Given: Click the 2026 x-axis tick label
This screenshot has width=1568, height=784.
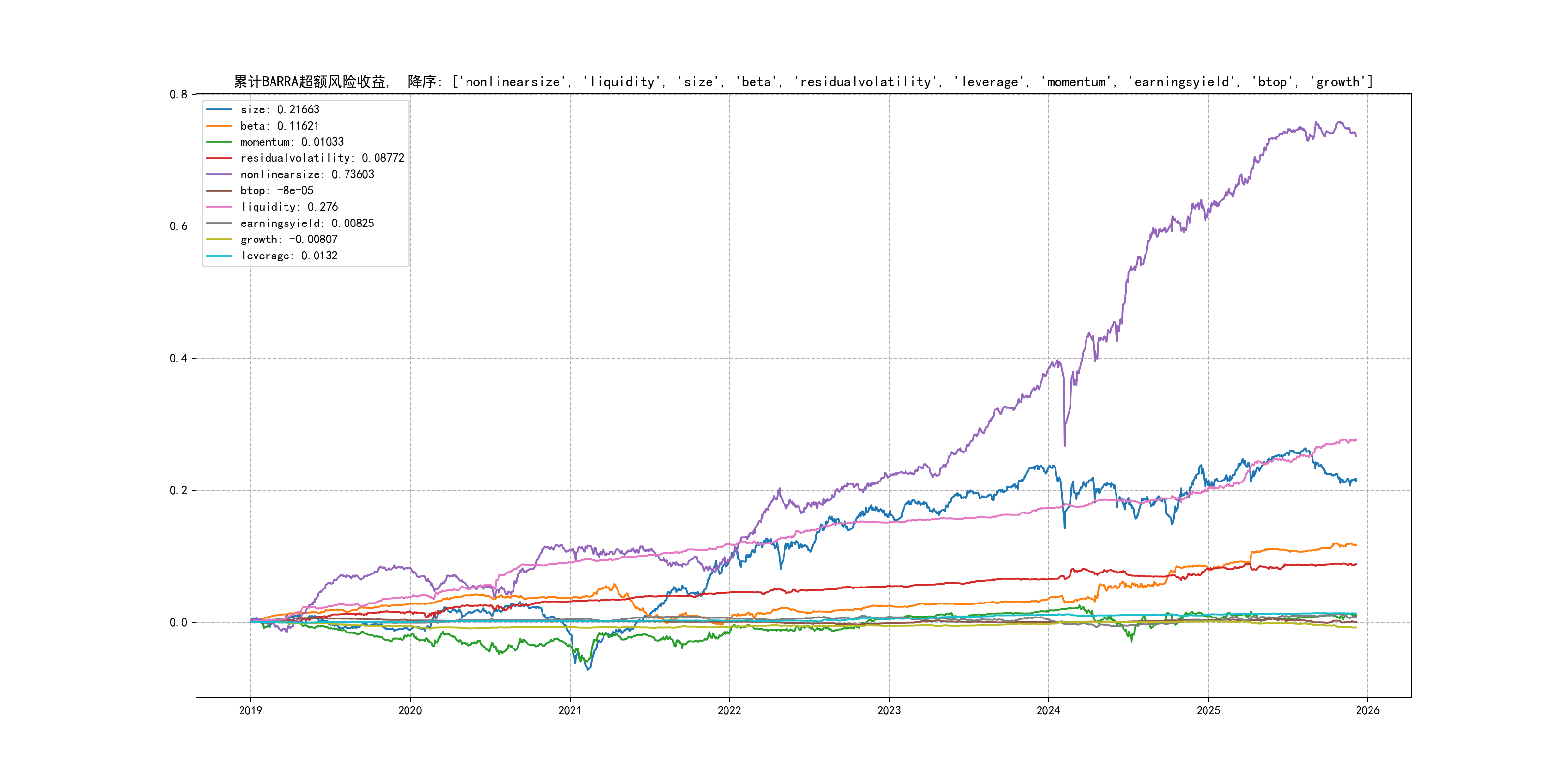Looking at the screenshot, I should click(1368, 710).
